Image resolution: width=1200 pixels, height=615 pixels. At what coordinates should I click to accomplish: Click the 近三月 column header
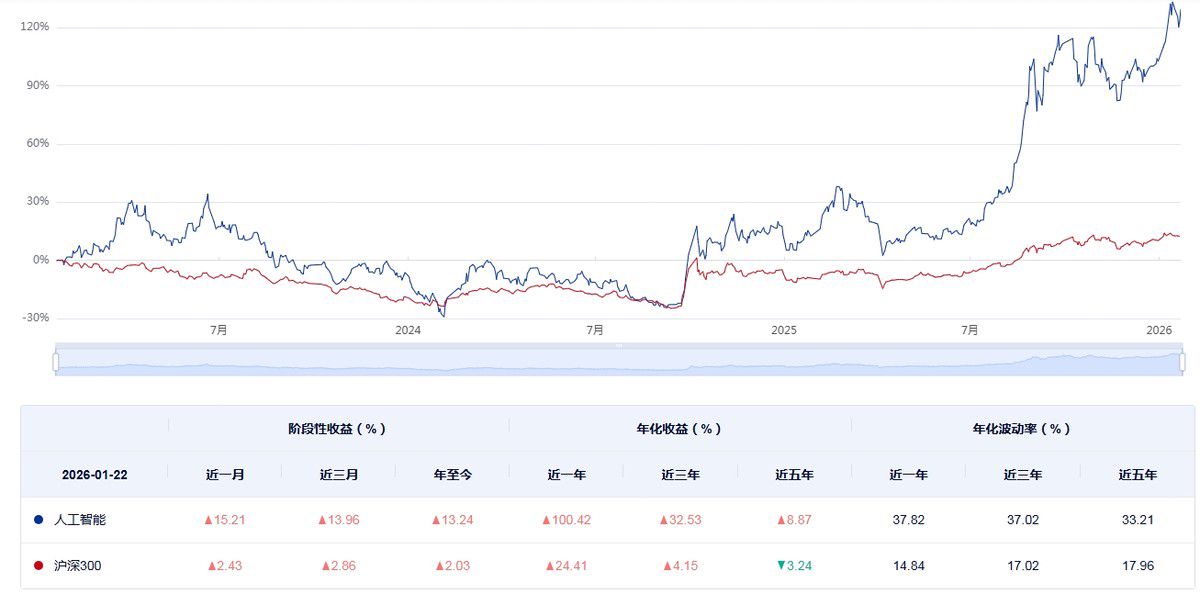tap(338, 474)
